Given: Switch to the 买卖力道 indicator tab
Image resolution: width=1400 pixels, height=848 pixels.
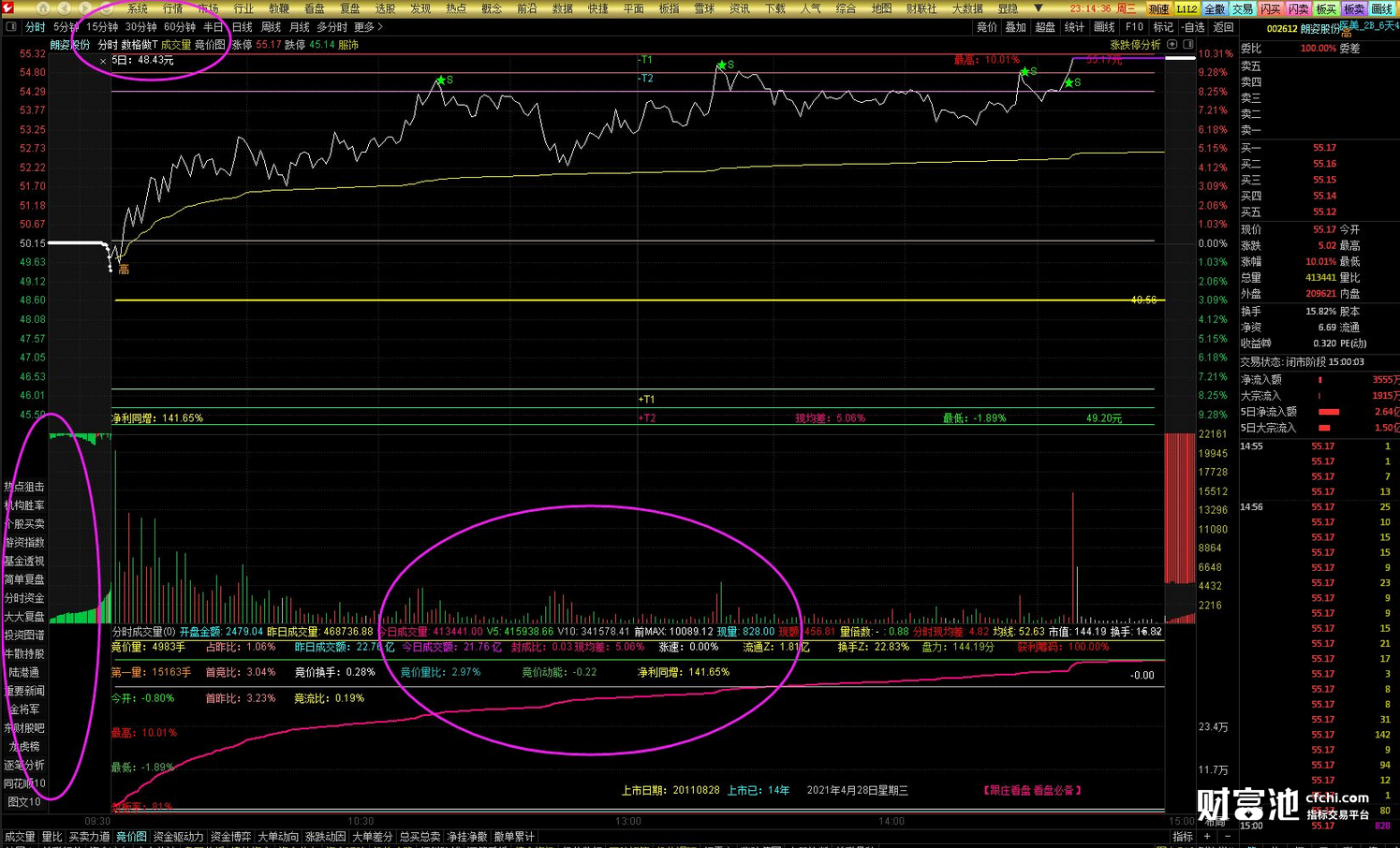Looking at the screenshot, I should (x=89, y=836).
